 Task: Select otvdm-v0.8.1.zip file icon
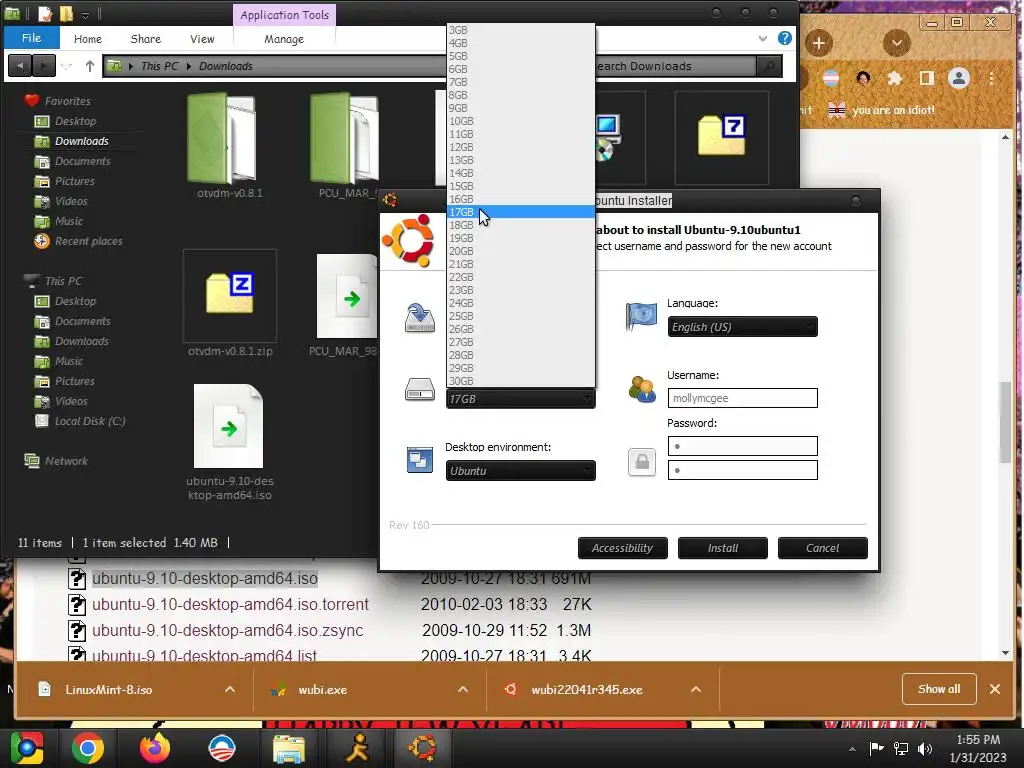[x=230, y=296]
